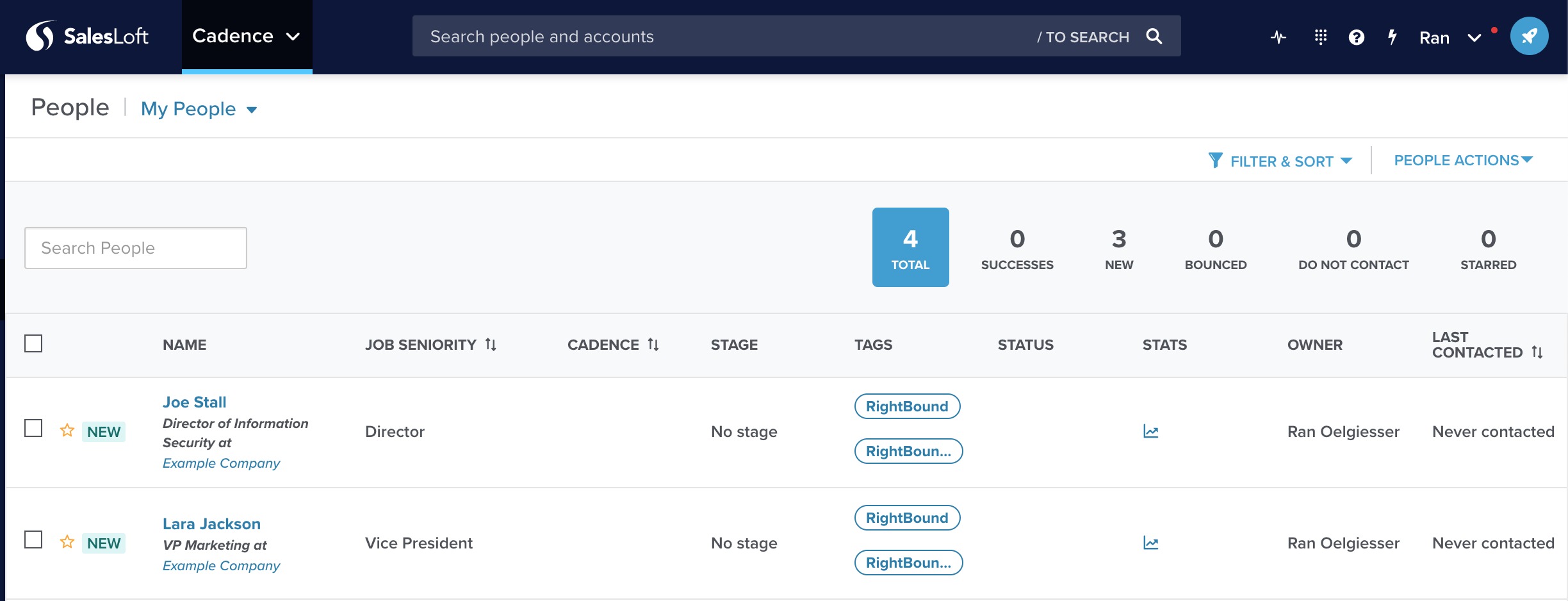Click the Tags column header

pyautogui.click(x=873, y=345)
